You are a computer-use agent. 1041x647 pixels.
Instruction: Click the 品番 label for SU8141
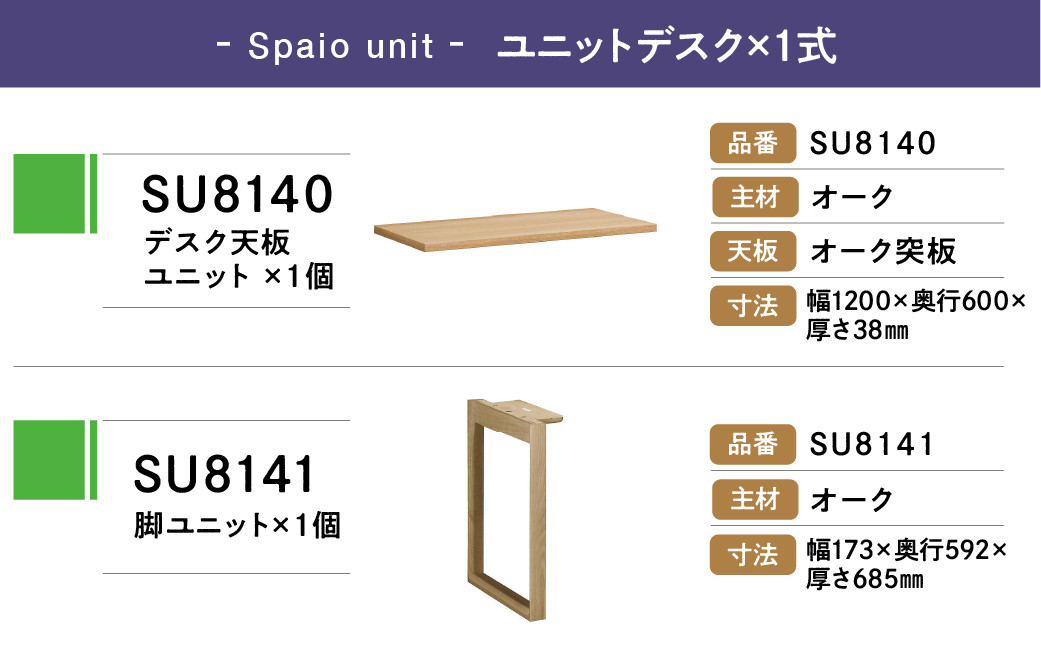(753, 444)
